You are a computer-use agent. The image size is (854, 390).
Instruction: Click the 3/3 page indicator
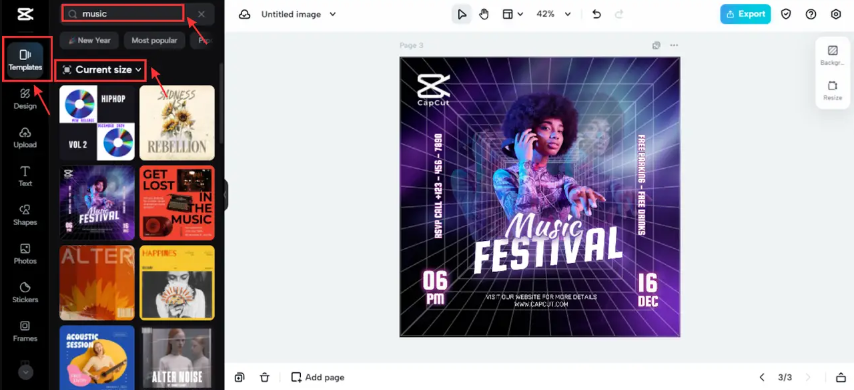785,377
